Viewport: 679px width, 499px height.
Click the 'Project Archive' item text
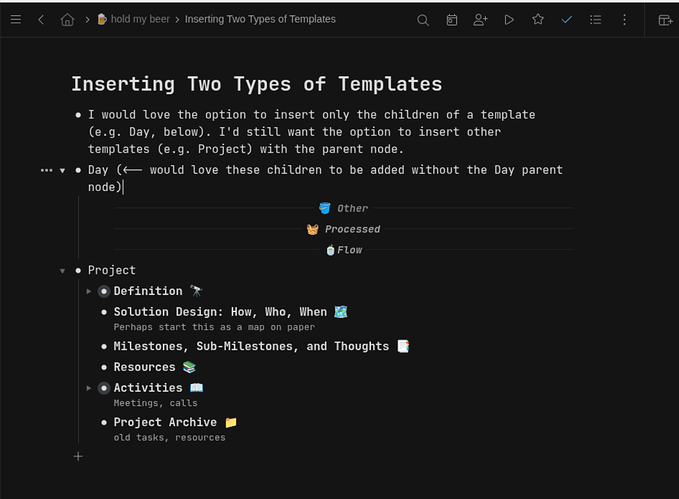tap(165, 422)
